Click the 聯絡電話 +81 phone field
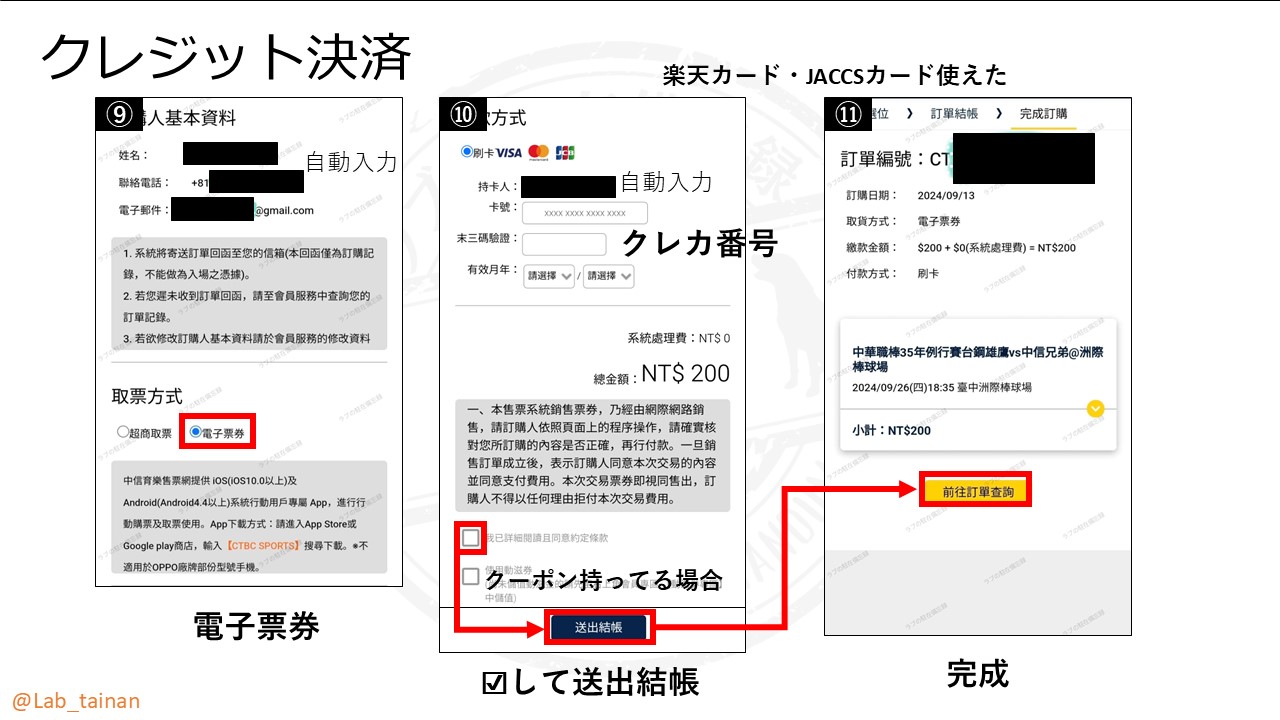Image resolution: width=1280 pixels, height=720 pixels. pyautogui.click(x=211, y=183)
